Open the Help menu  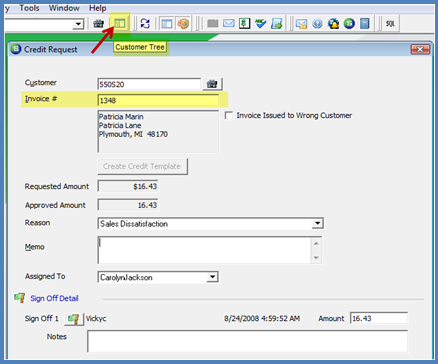click(97, 8)
